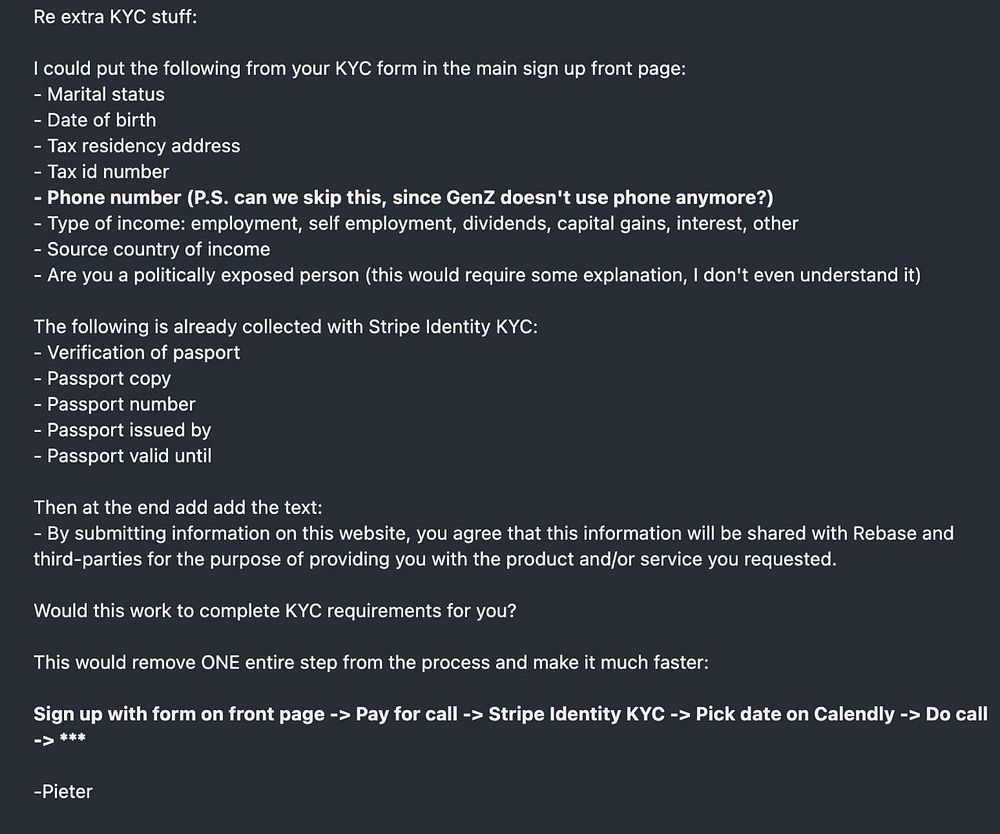Click the 'Re extra KYC stuff:' heading line
The width and height of the screenshot is (1000, 834).
pyautogui.click(x=115, y=17)
